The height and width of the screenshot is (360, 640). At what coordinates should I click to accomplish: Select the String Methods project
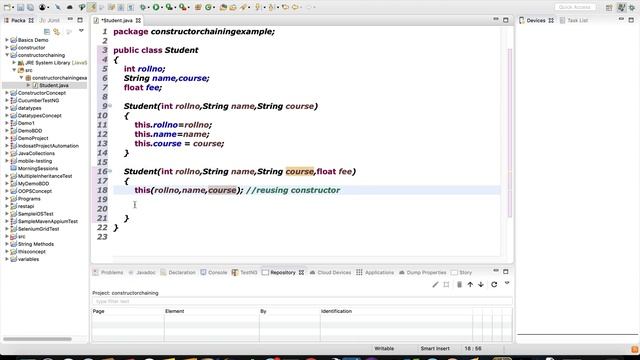tap(36, 244)
